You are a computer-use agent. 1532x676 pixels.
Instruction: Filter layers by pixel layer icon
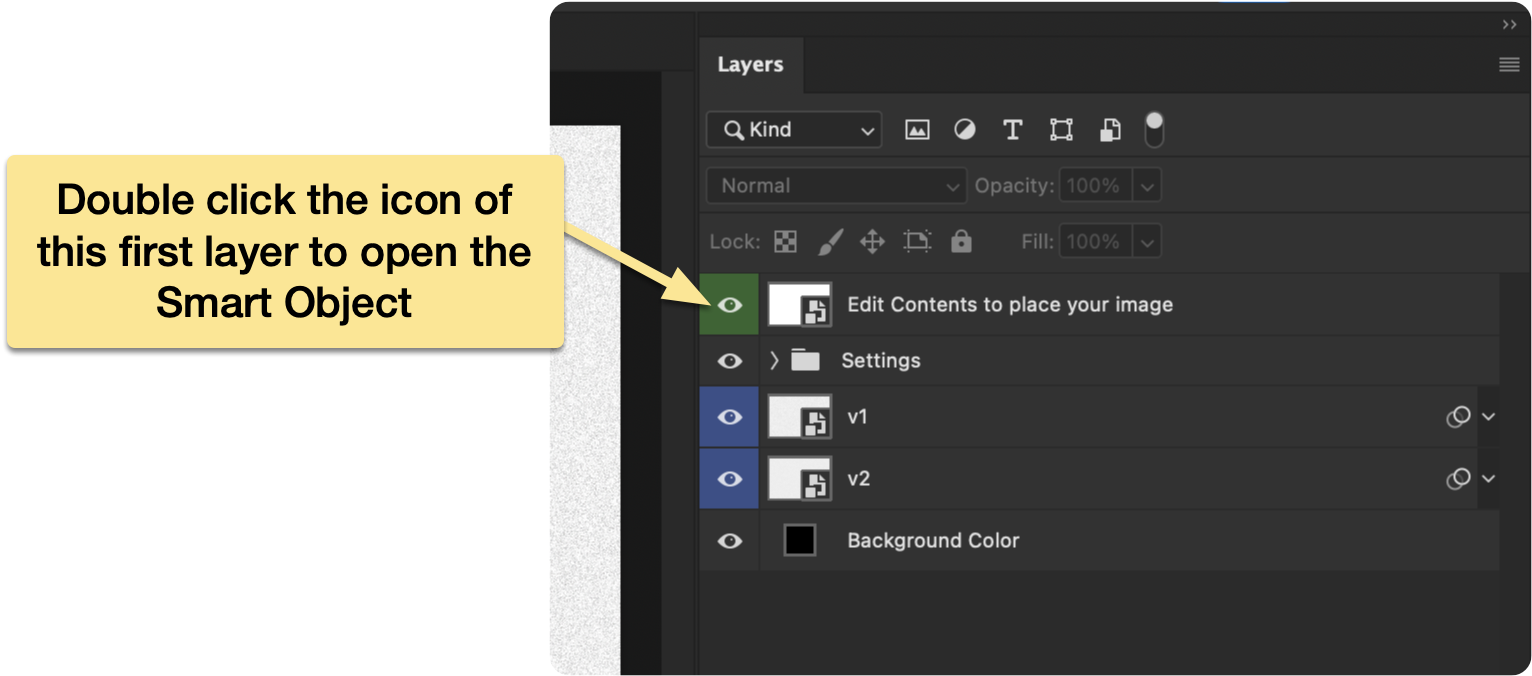[917, 130]
